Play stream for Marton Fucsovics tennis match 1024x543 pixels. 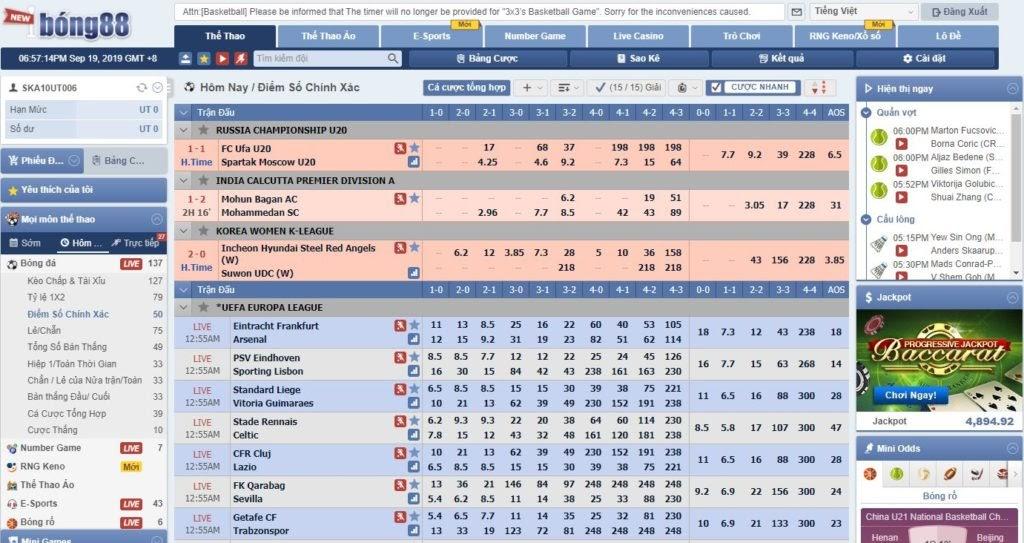(x=901, y=144)
